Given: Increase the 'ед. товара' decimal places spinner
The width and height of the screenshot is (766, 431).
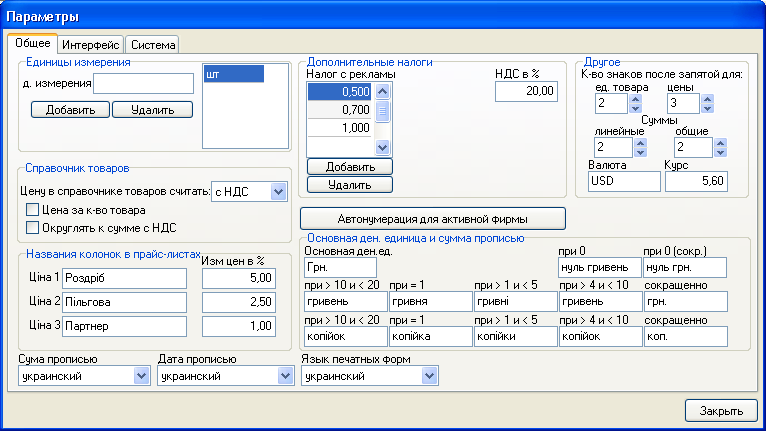Looking at the screenshot, I should pos(636,99).
